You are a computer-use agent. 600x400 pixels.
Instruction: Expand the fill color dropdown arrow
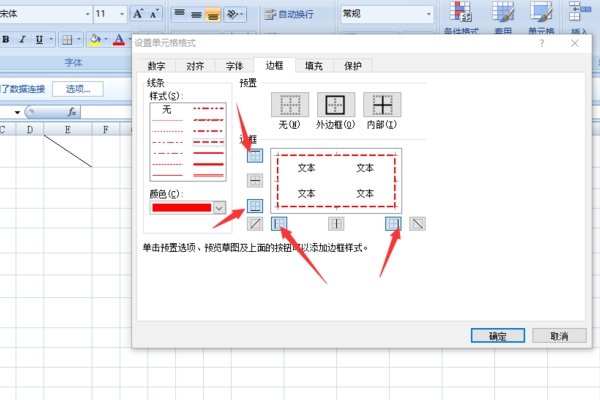tap(106, 39)
